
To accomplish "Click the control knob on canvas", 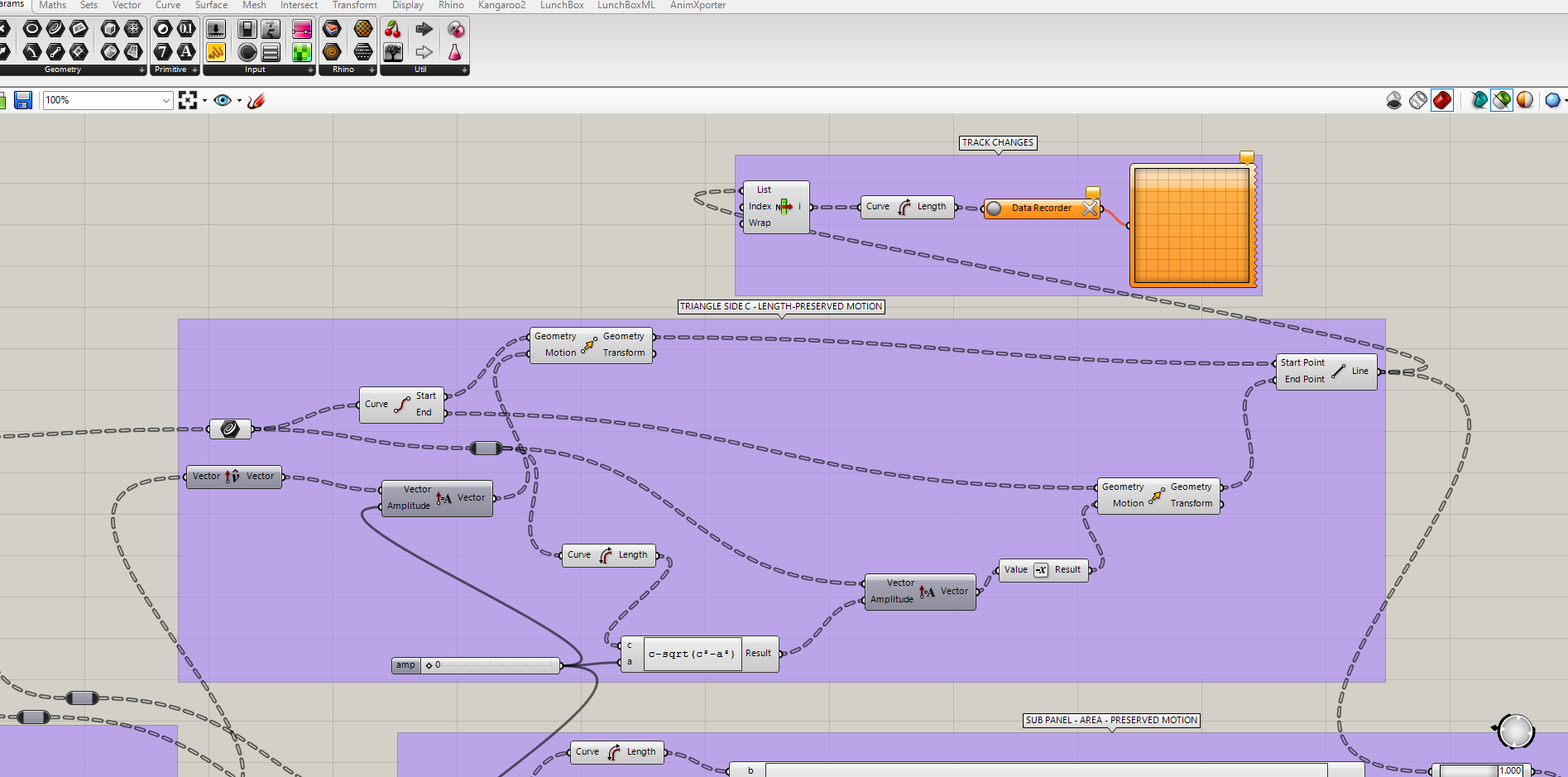I will point(1516,731).
